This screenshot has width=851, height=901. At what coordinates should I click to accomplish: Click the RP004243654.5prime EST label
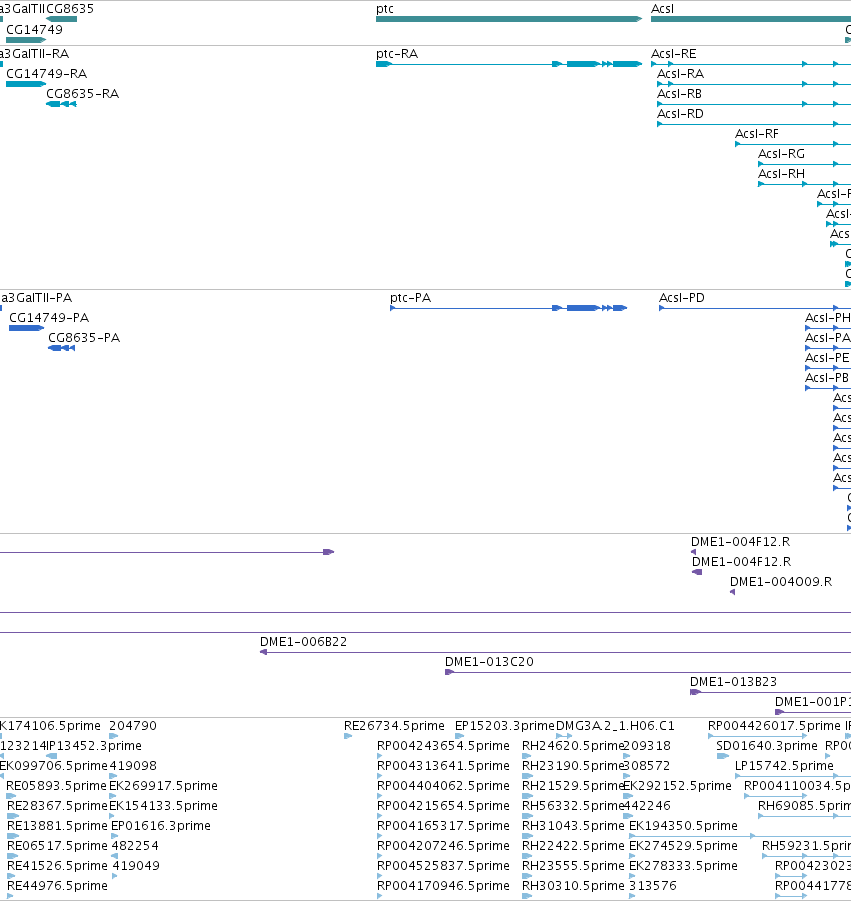[443, 746]
